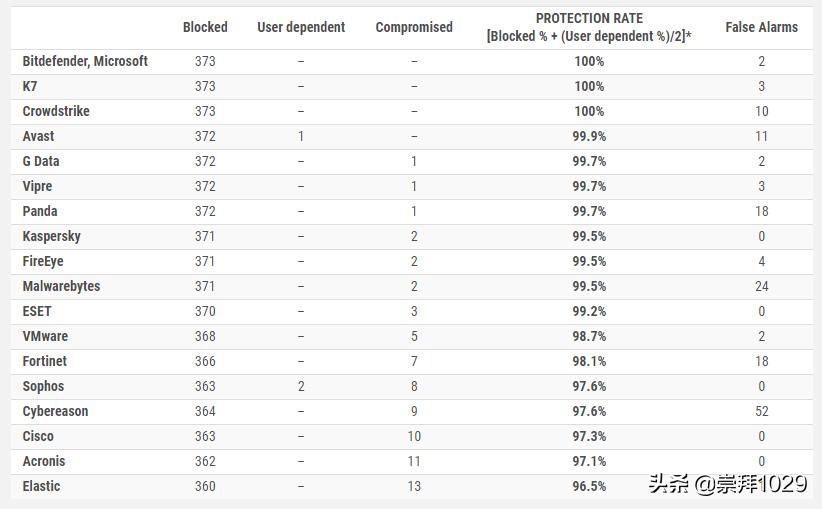Click the Kaspersky row label
822x509 pixels.
tap(52, 236)
